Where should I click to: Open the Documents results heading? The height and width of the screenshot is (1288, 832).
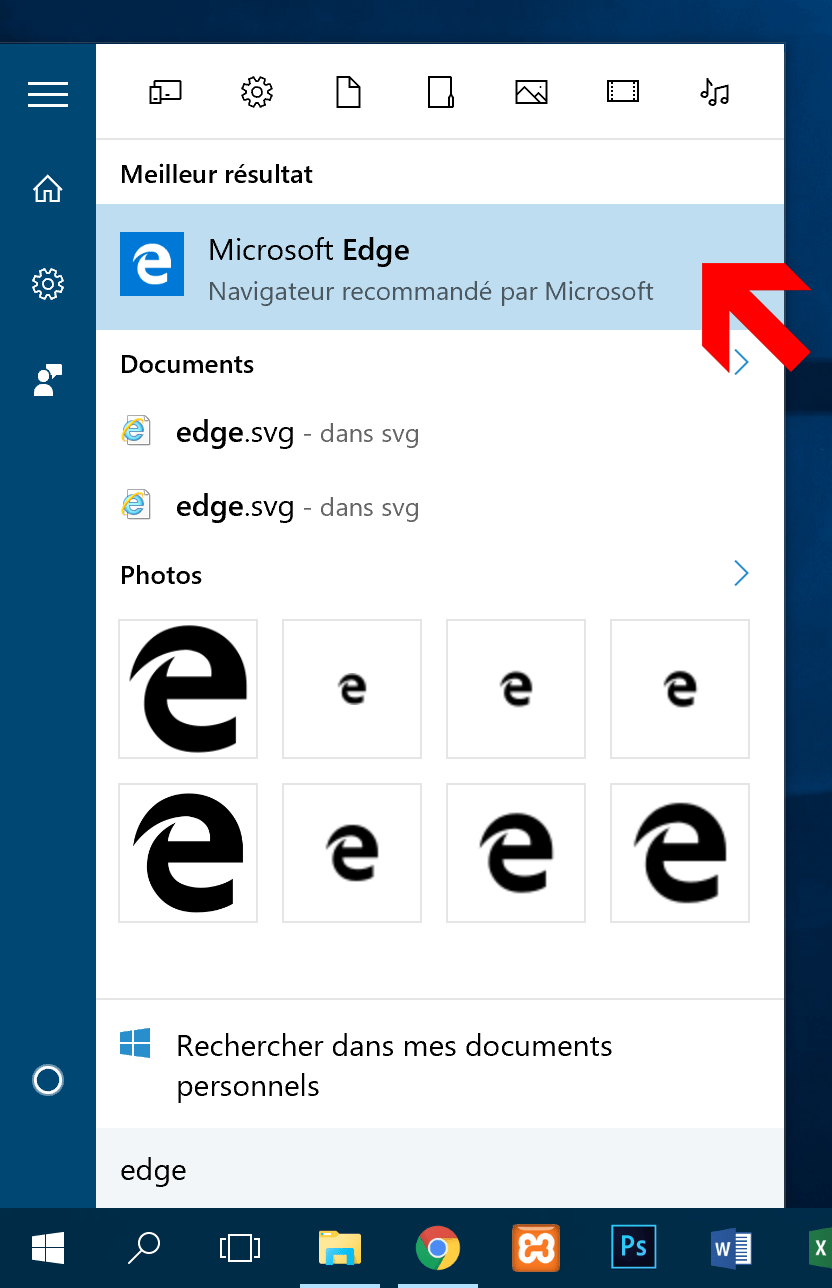click(187, 365)
